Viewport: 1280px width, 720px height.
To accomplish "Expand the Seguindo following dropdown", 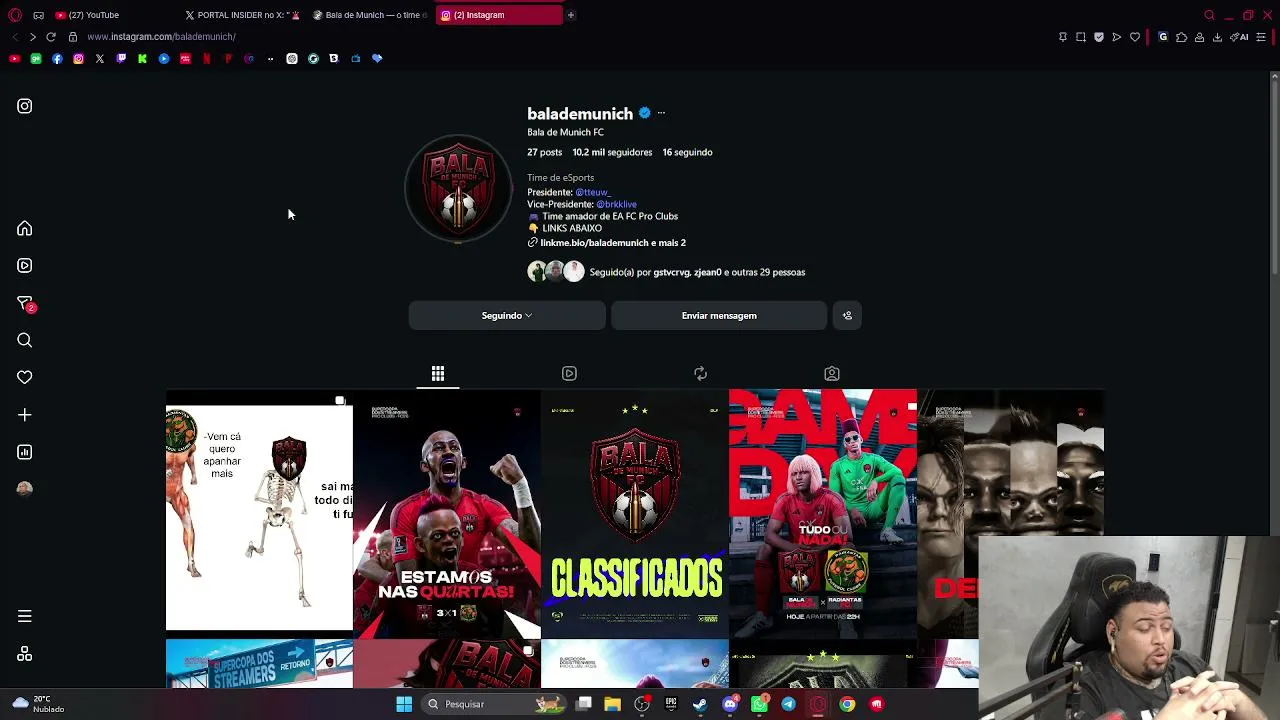I will 507,316.
